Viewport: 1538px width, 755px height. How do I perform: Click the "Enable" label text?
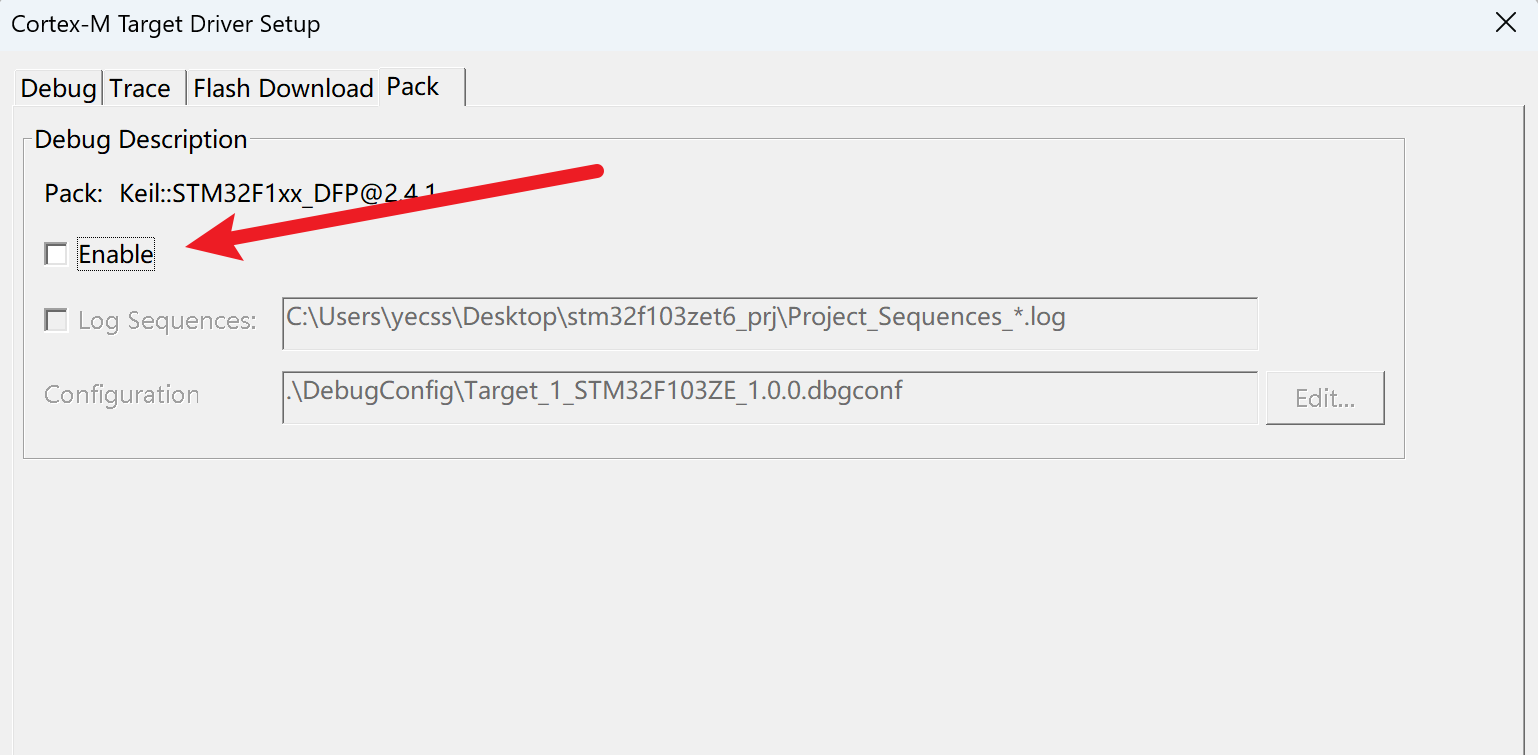tap(116, 255)
